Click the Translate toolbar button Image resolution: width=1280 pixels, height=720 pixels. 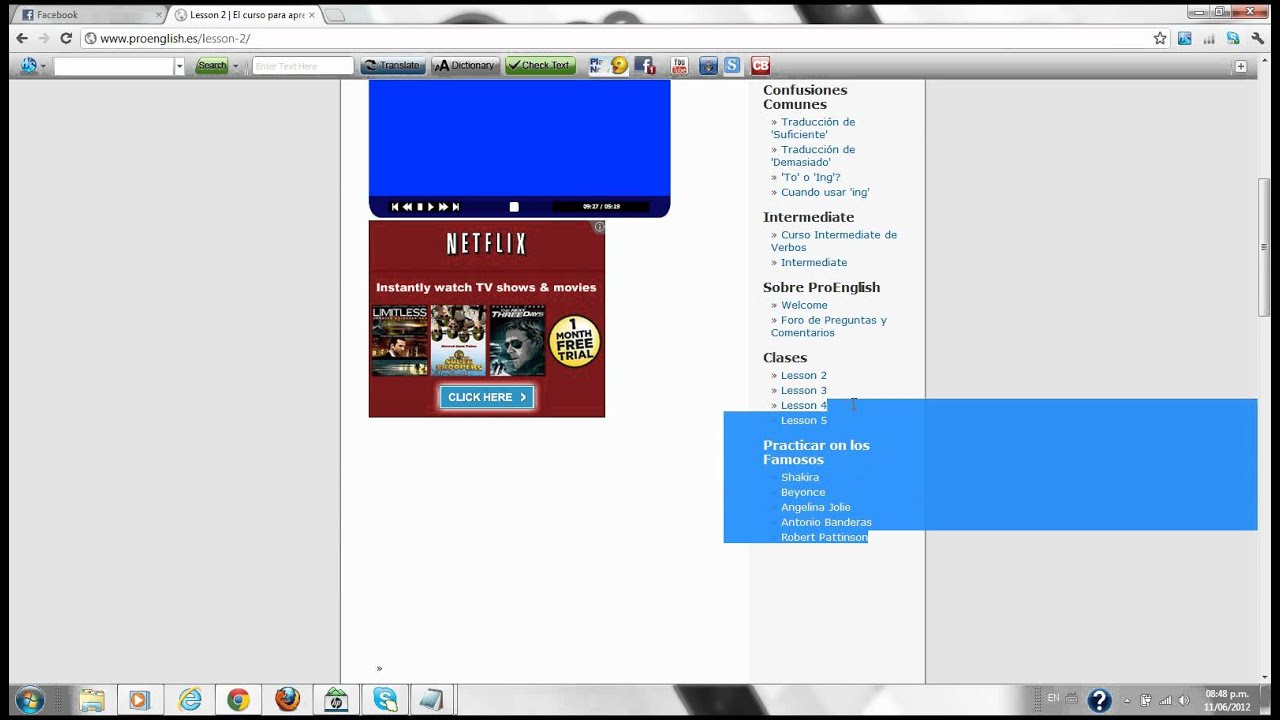point(393,66)
